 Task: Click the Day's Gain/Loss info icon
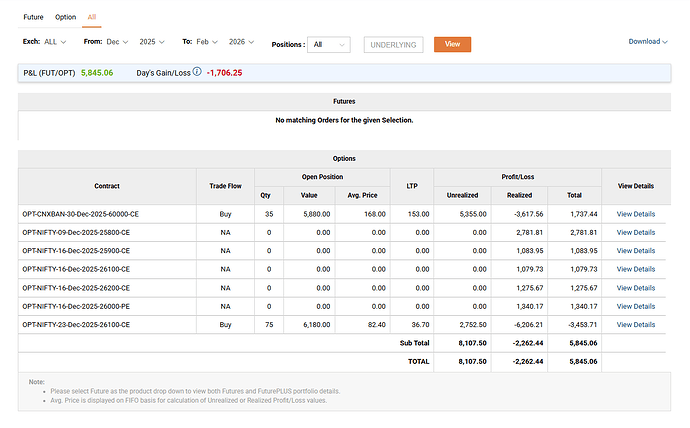pos(197,72)
